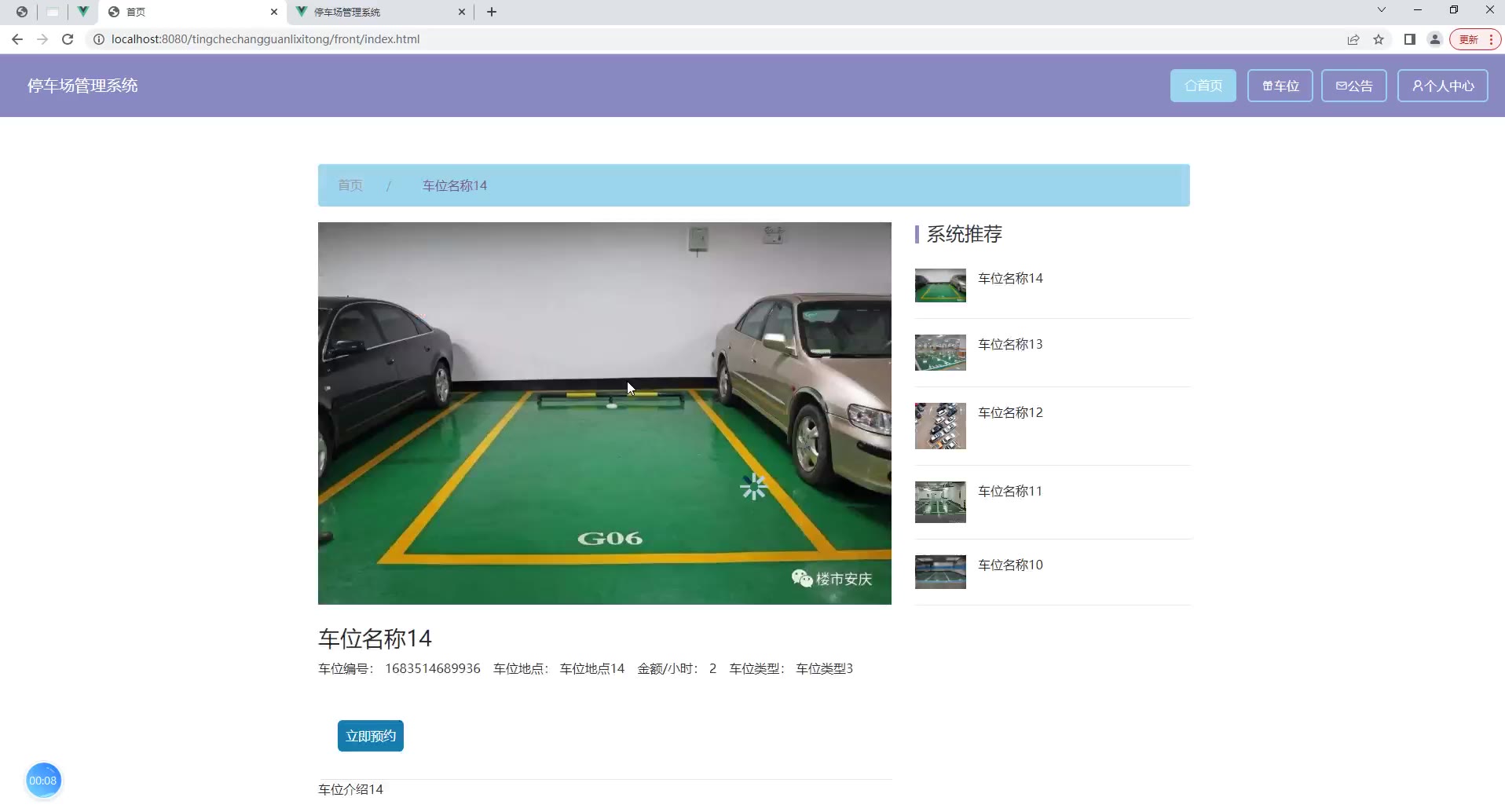The image size is (1505, 812).
Task: Bookmark page using the star icon
Action: (1379, 39)
